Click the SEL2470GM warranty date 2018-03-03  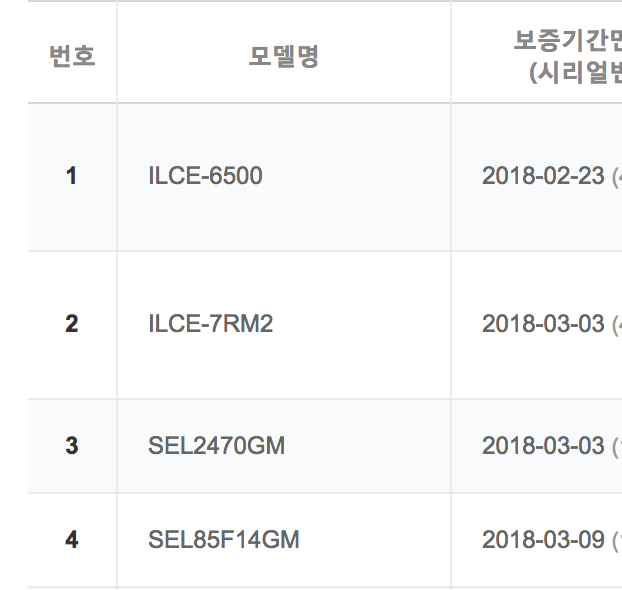(x=543, y=446)
